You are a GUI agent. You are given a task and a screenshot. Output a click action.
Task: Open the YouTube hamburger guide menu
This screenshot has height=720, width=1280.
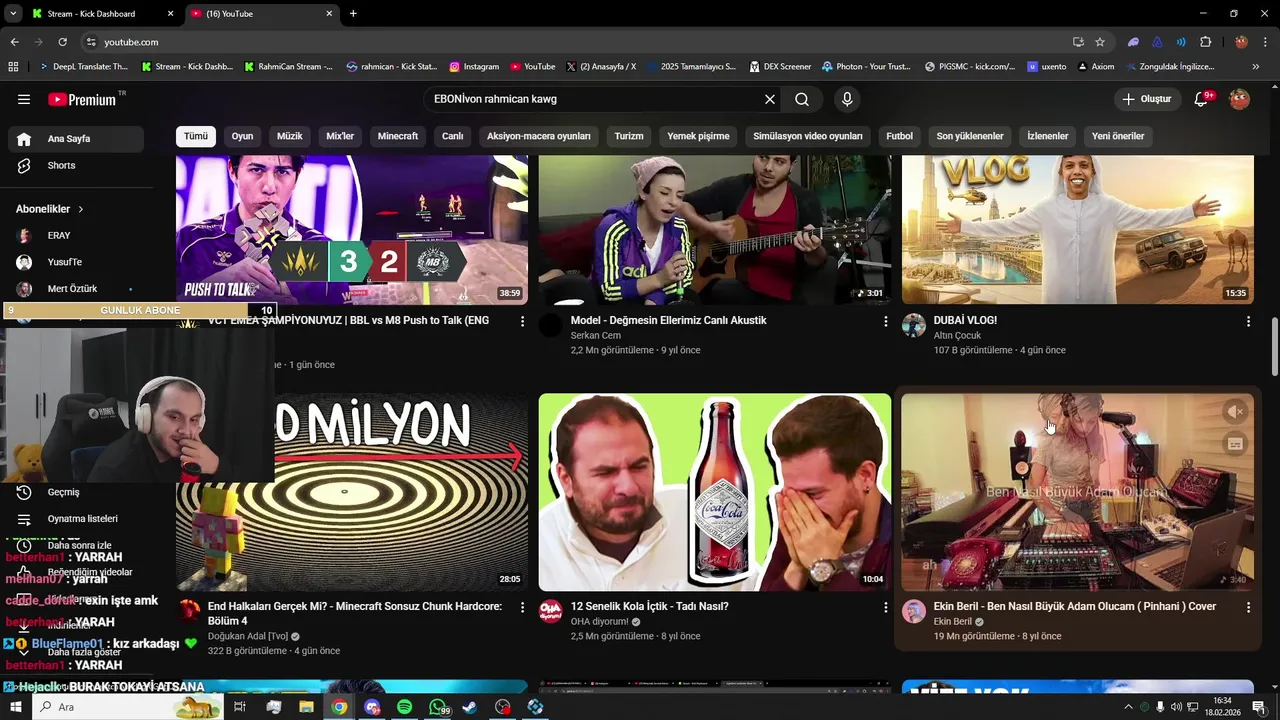pos(24,99)
